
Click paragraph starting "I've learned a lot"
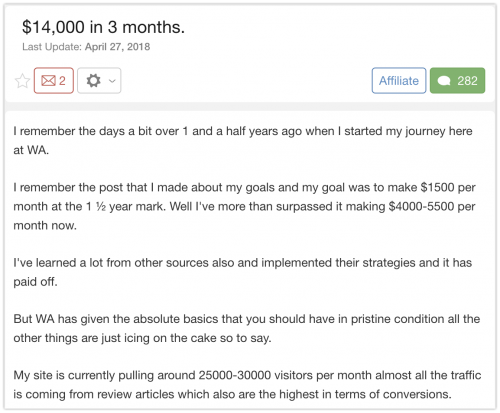pos(243,272)
